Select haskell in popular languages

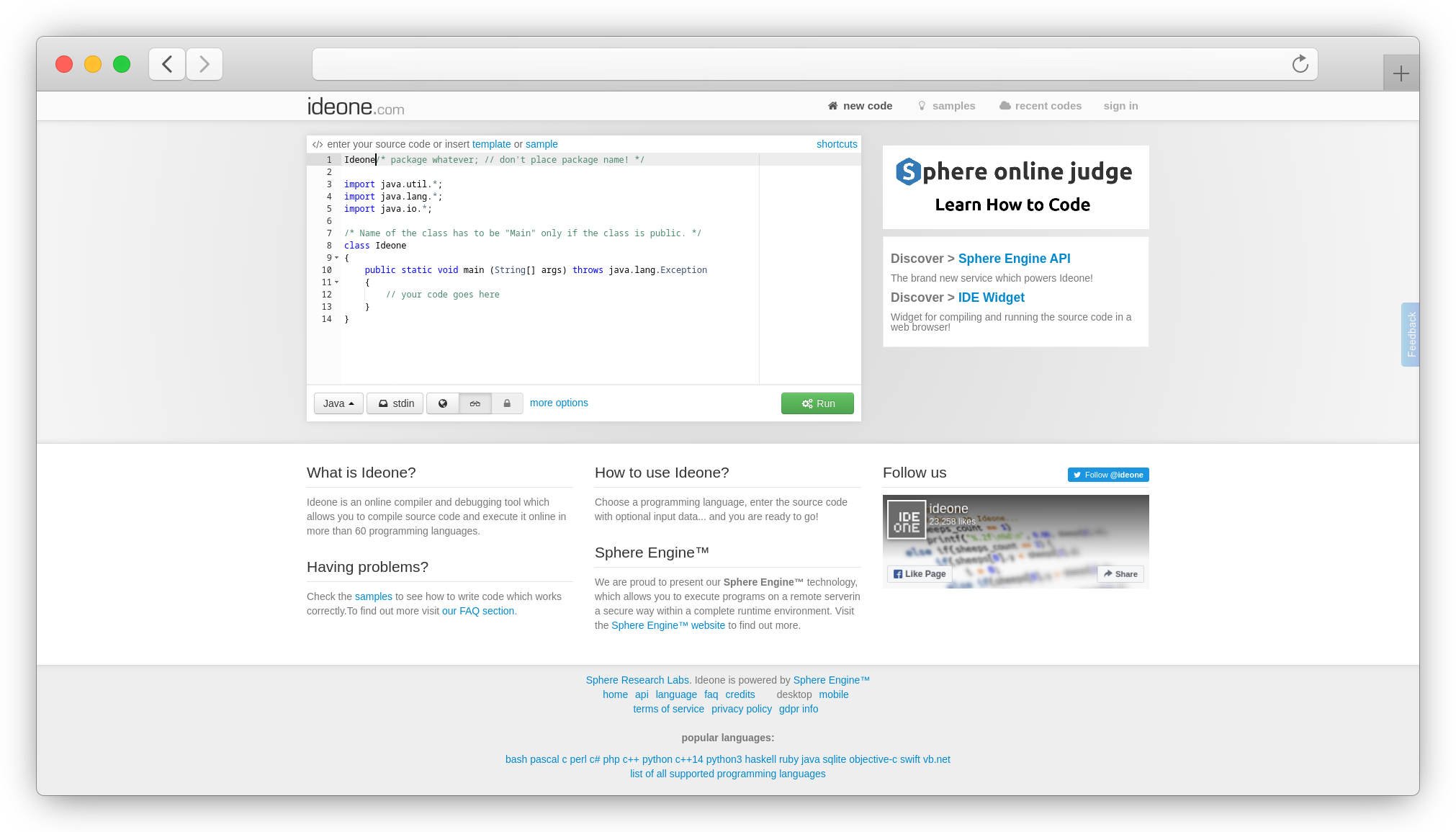pos(760,759)
